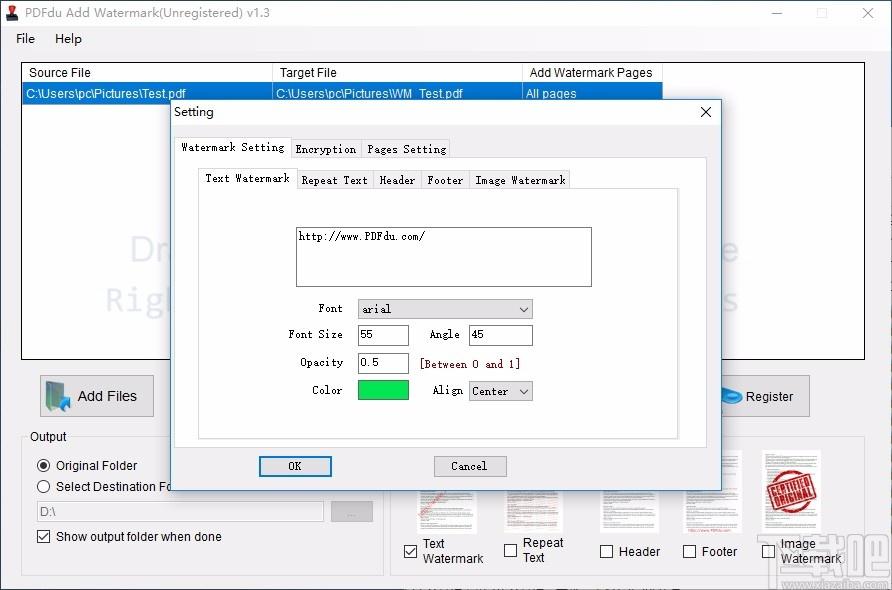The width and height of the screenshot is (892, 590).
Task: Enable the Footer checkbox
Action: point(689,551)
